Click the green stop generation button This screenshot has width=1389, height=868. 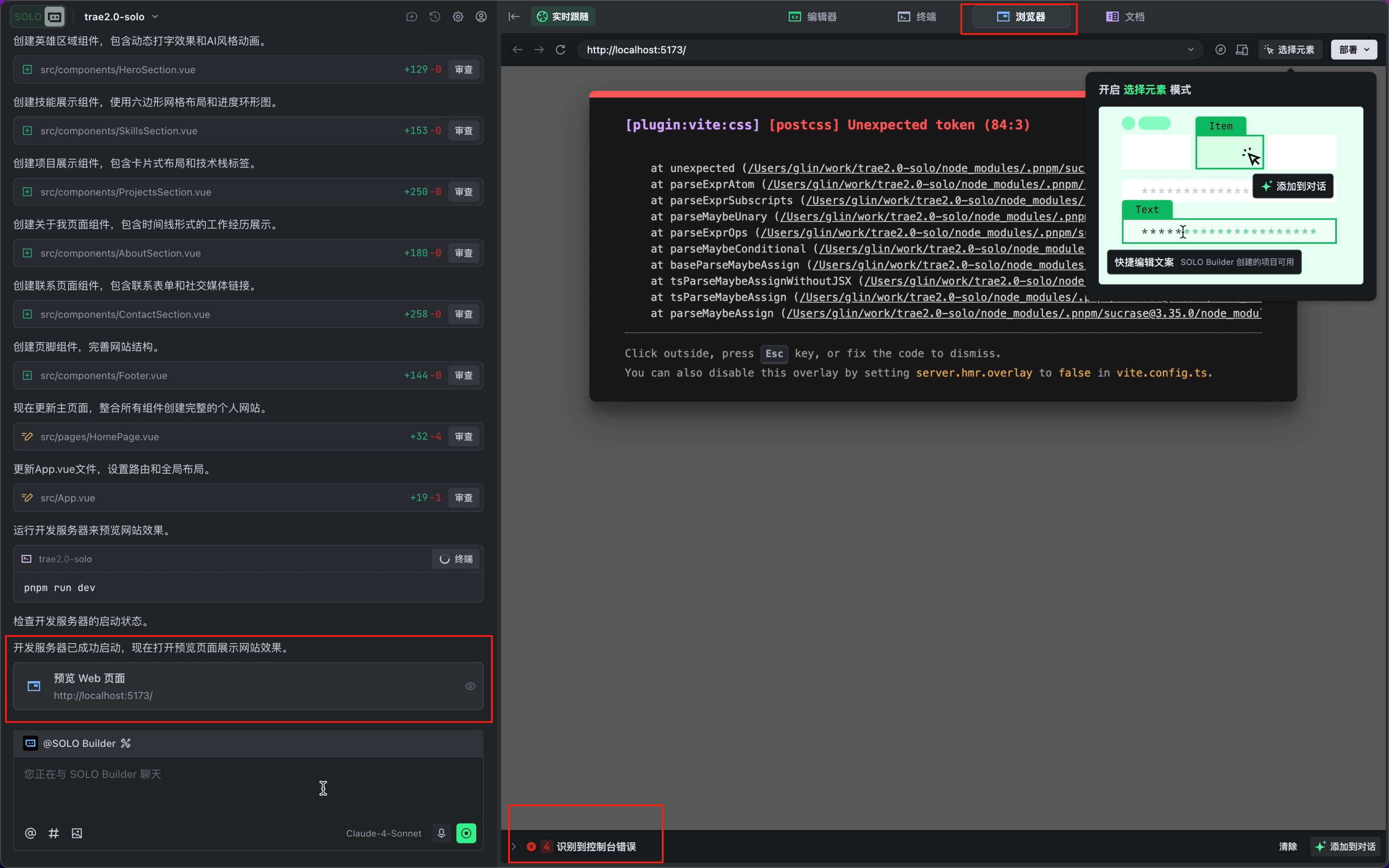465,833
